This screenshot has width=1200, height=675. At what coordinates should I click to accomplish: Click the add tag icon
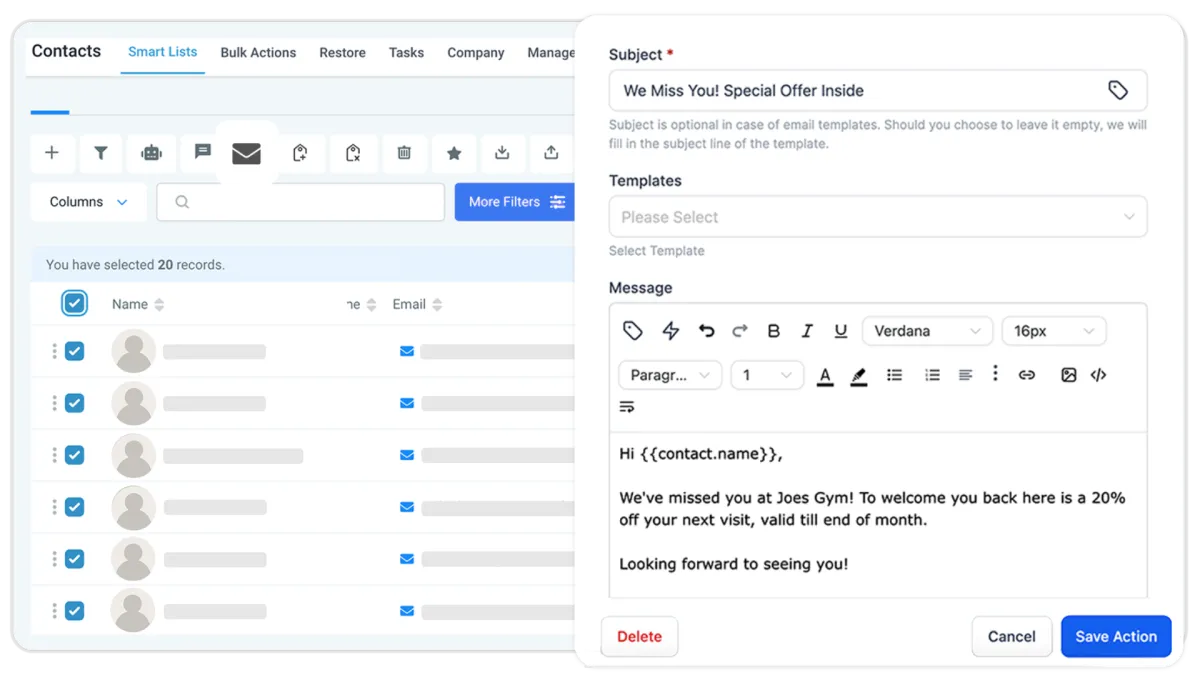pyautogui.click(x=300, y=153)
